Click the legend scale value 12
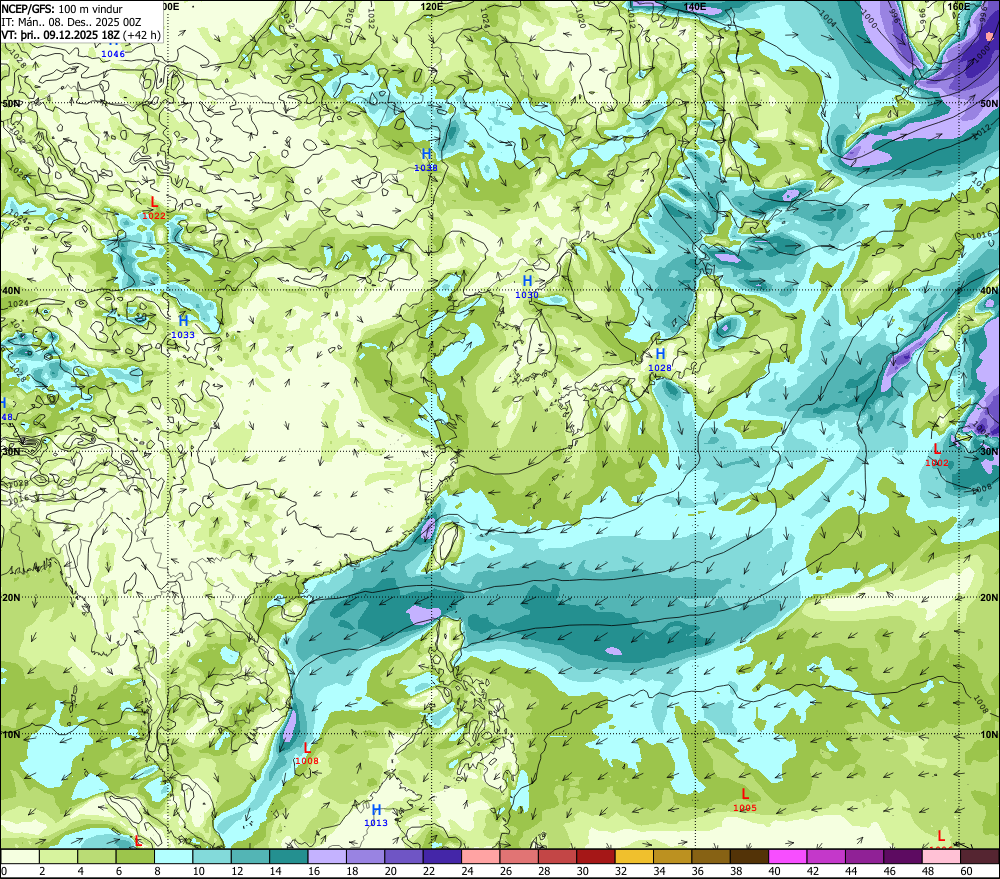This screenshot has height=879, width=1000. click(x=237, y=871)
